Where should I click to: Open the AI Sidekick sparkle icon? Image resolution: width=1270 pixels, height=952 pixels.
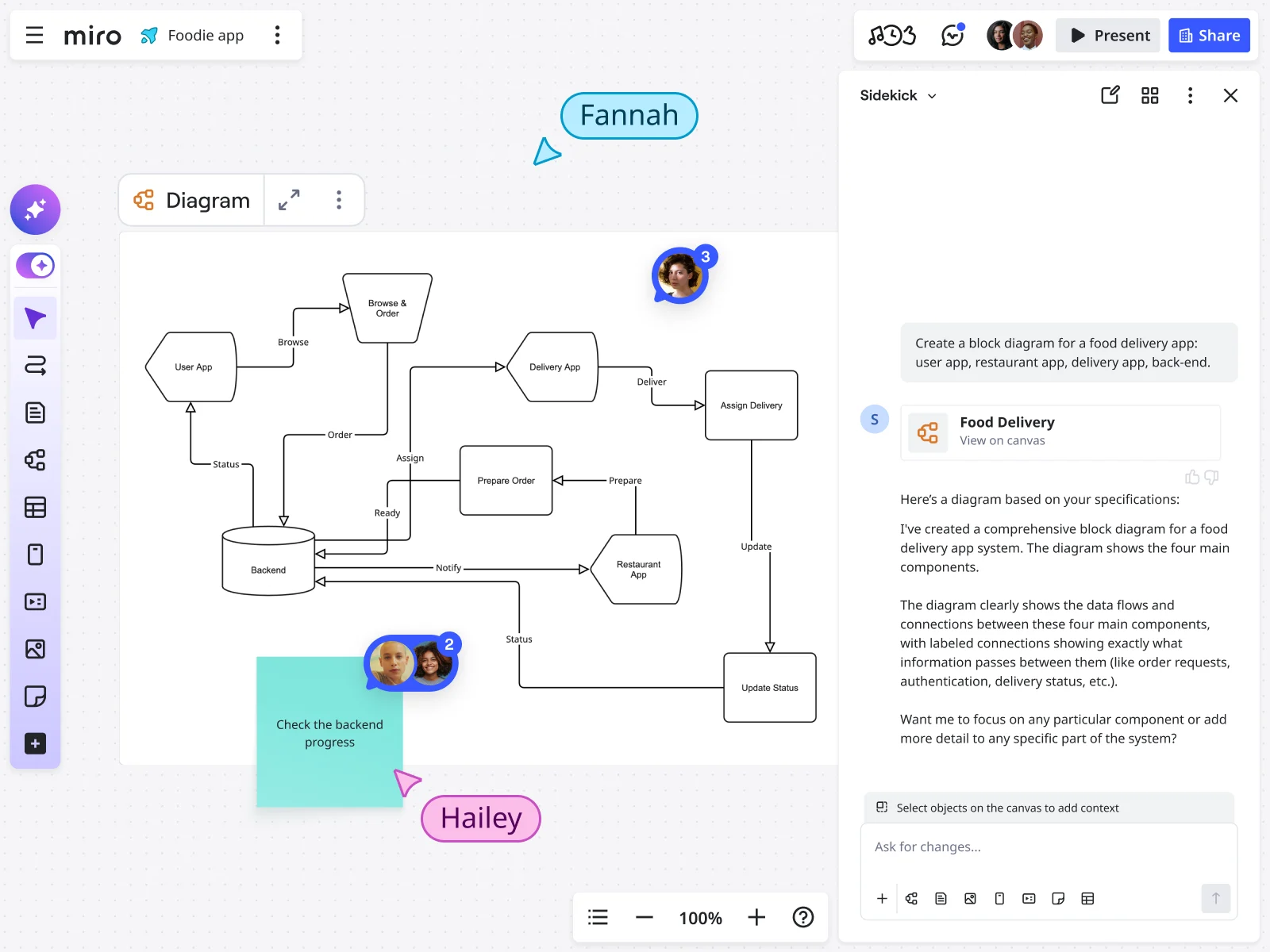(35, 209)
